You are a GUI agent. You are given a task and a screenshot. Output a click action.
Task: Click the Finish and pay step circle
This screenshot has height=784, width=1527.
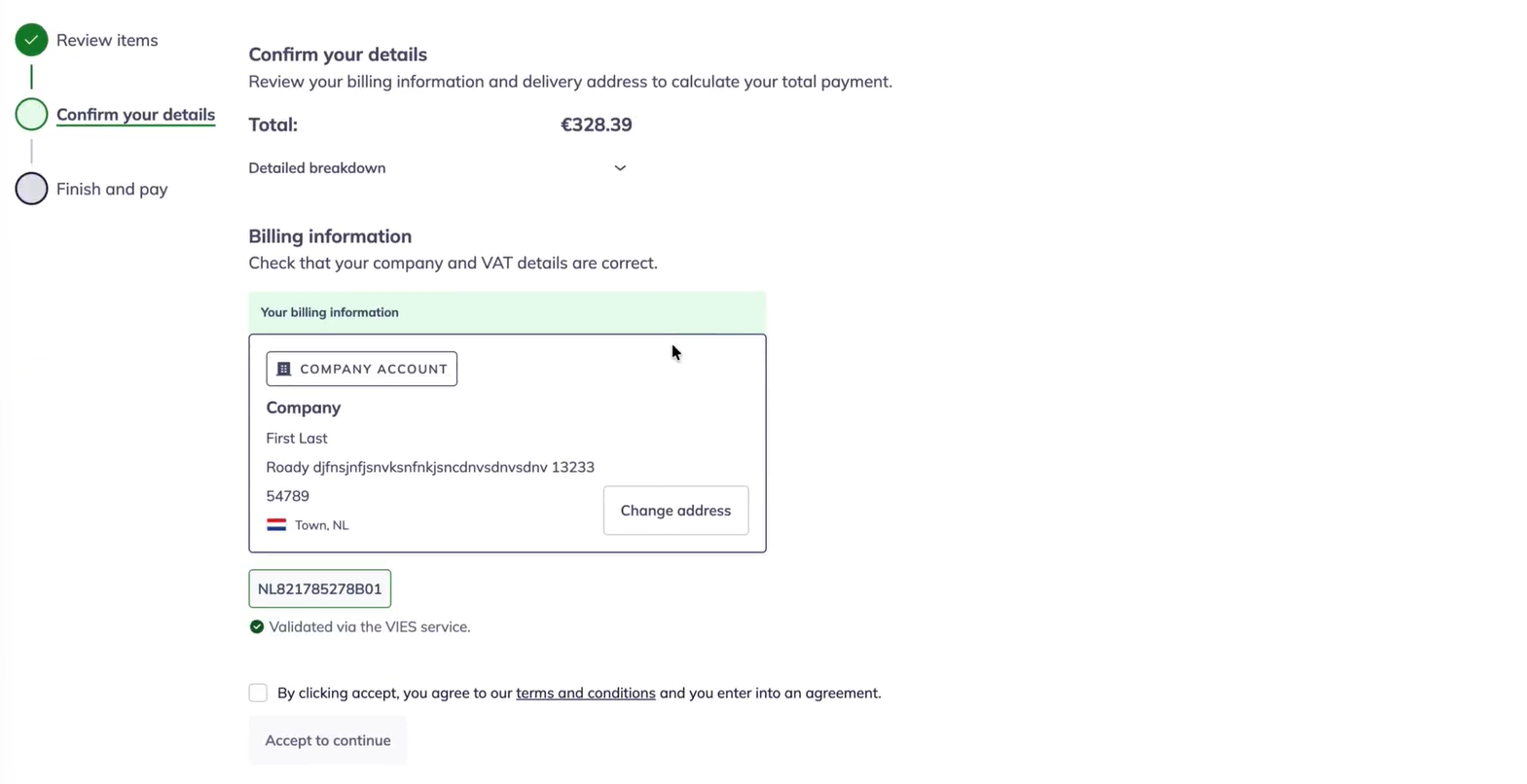(31, 189)
